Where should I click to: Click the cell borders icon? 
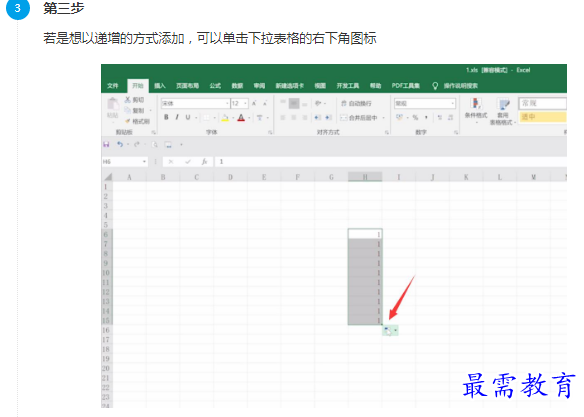[206, 118]
